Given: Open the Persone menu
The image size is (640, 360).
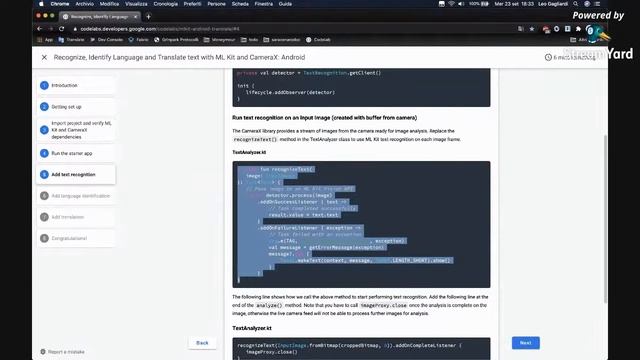Looking at the screenshot, I should [x=216, y=4].
